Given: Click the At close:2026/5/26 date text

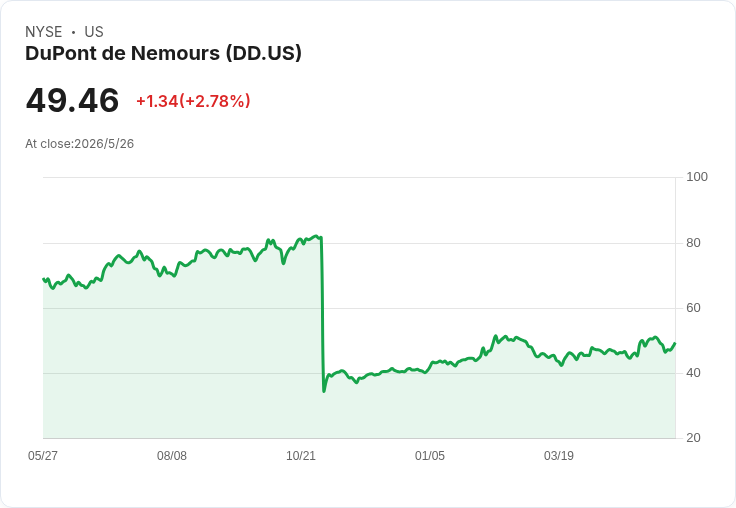Looking at the screenshot, I should [x=79, y=144].
